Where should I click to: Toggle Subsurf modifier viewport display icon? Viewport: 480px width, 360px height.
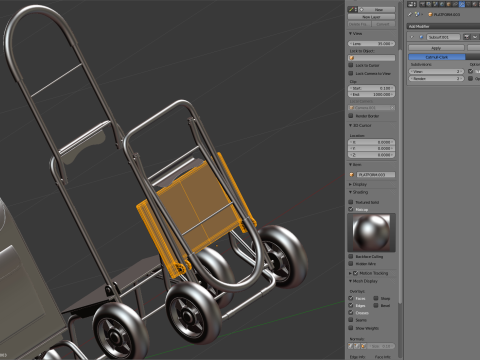(475, 37)
